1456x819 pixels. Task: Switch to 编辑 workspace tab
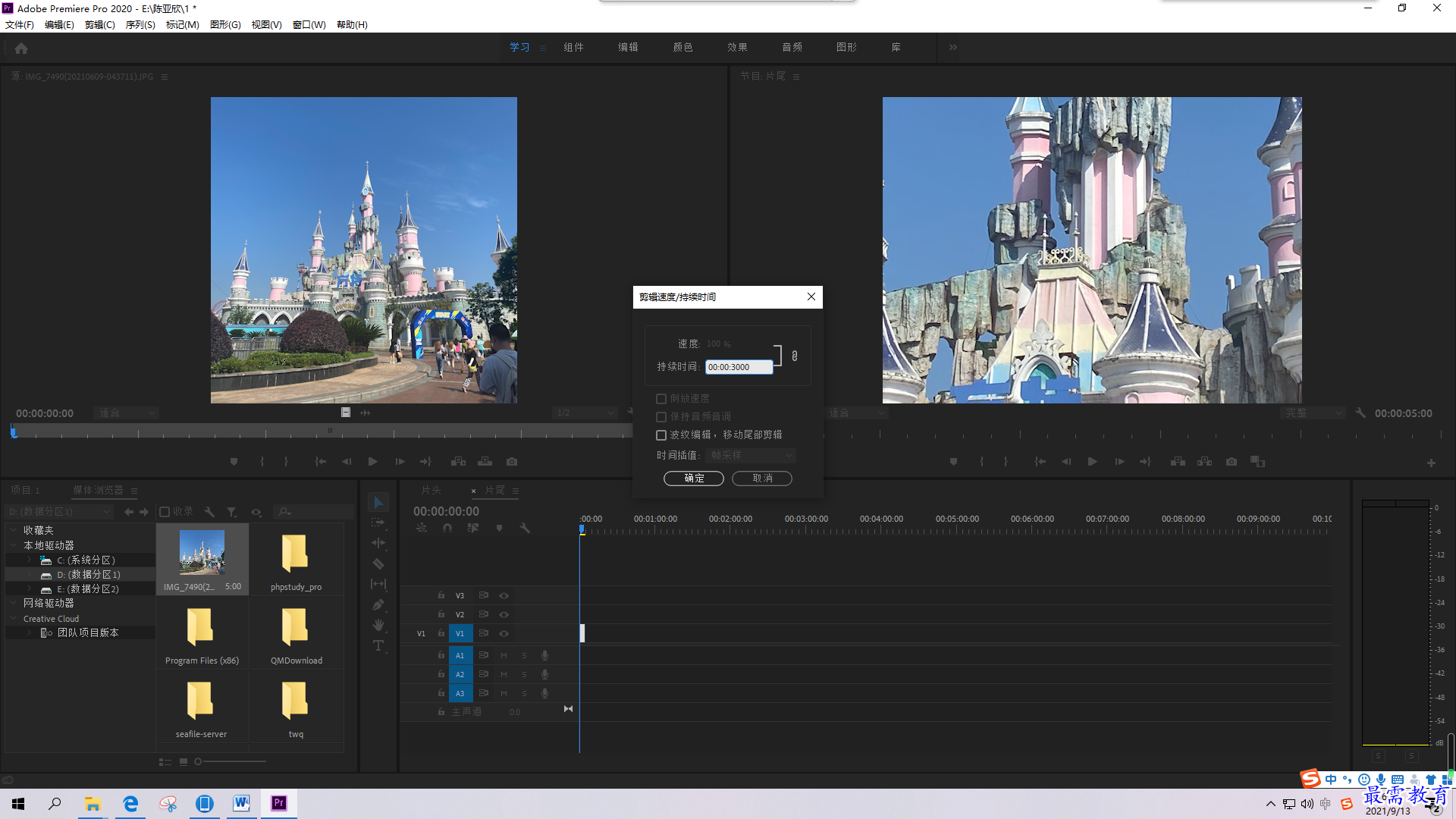(x=628, y=47)
